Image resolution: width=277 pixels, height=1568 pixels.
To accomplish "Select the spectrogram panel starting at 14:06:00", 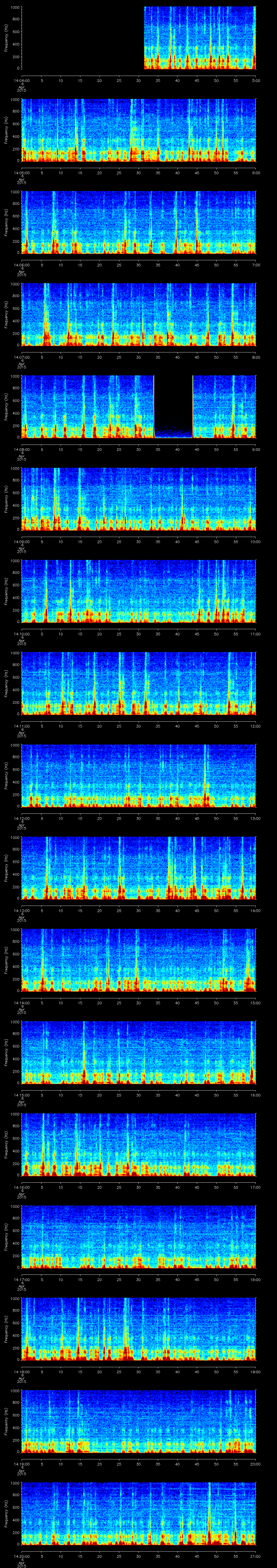I will click(x=139, y=222).
